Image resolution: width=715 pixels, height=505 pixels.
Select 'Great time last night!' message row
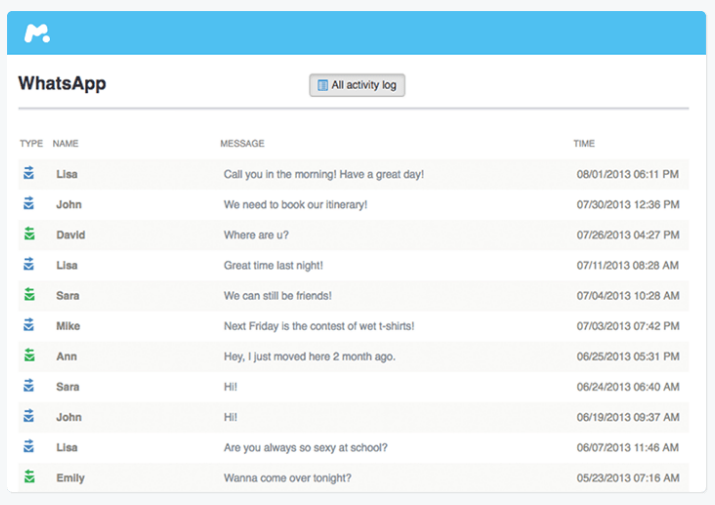pyautogui.click(x=273, y=265)
